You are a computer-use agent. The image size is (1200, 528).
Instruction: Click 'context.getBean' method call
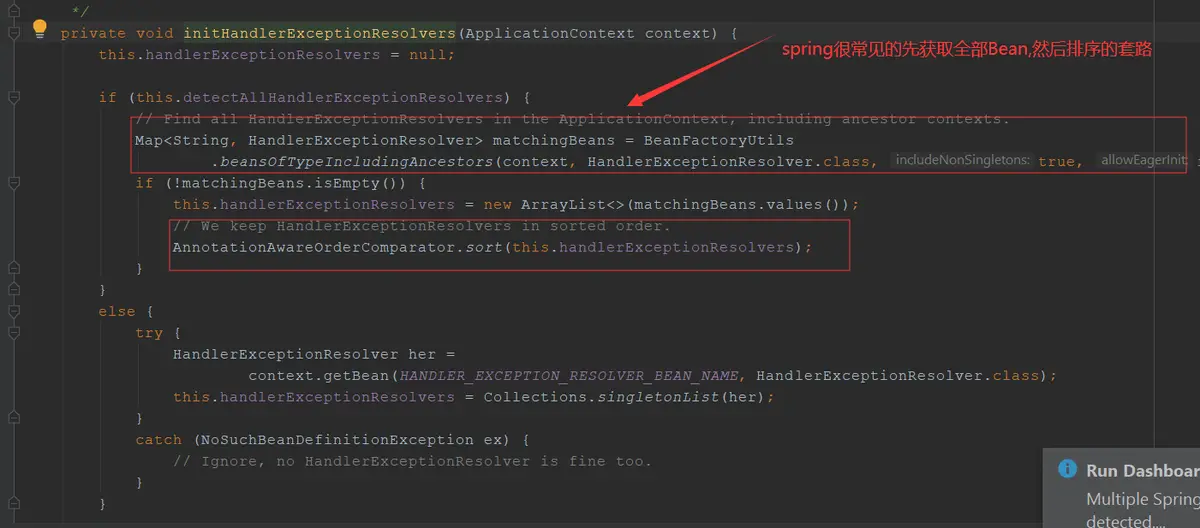click(x=319, y=376)
